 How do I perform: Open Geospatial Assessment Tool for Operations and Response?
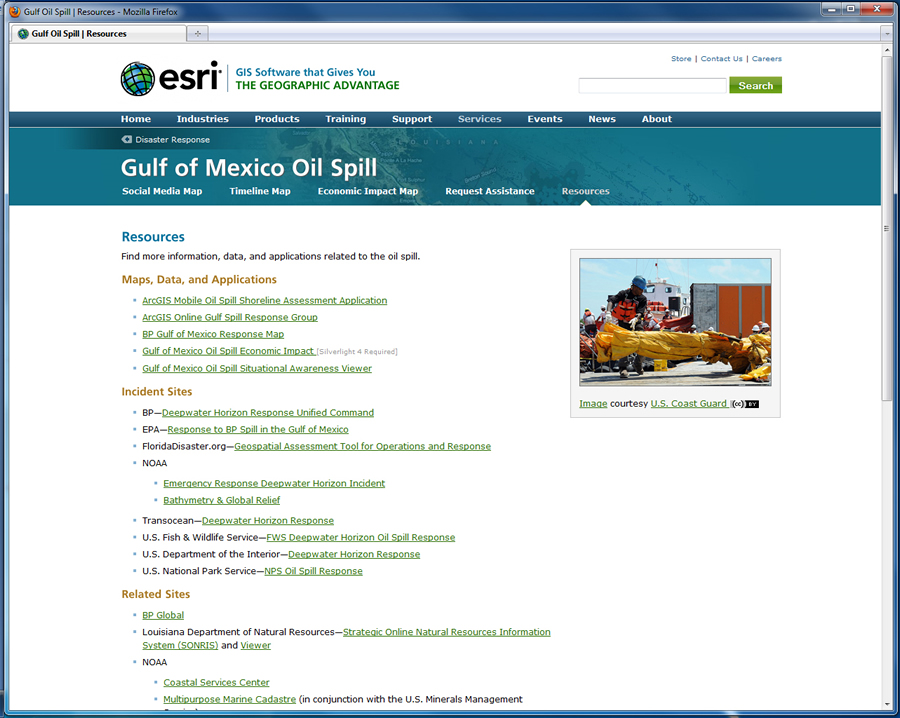coord(362,446)
